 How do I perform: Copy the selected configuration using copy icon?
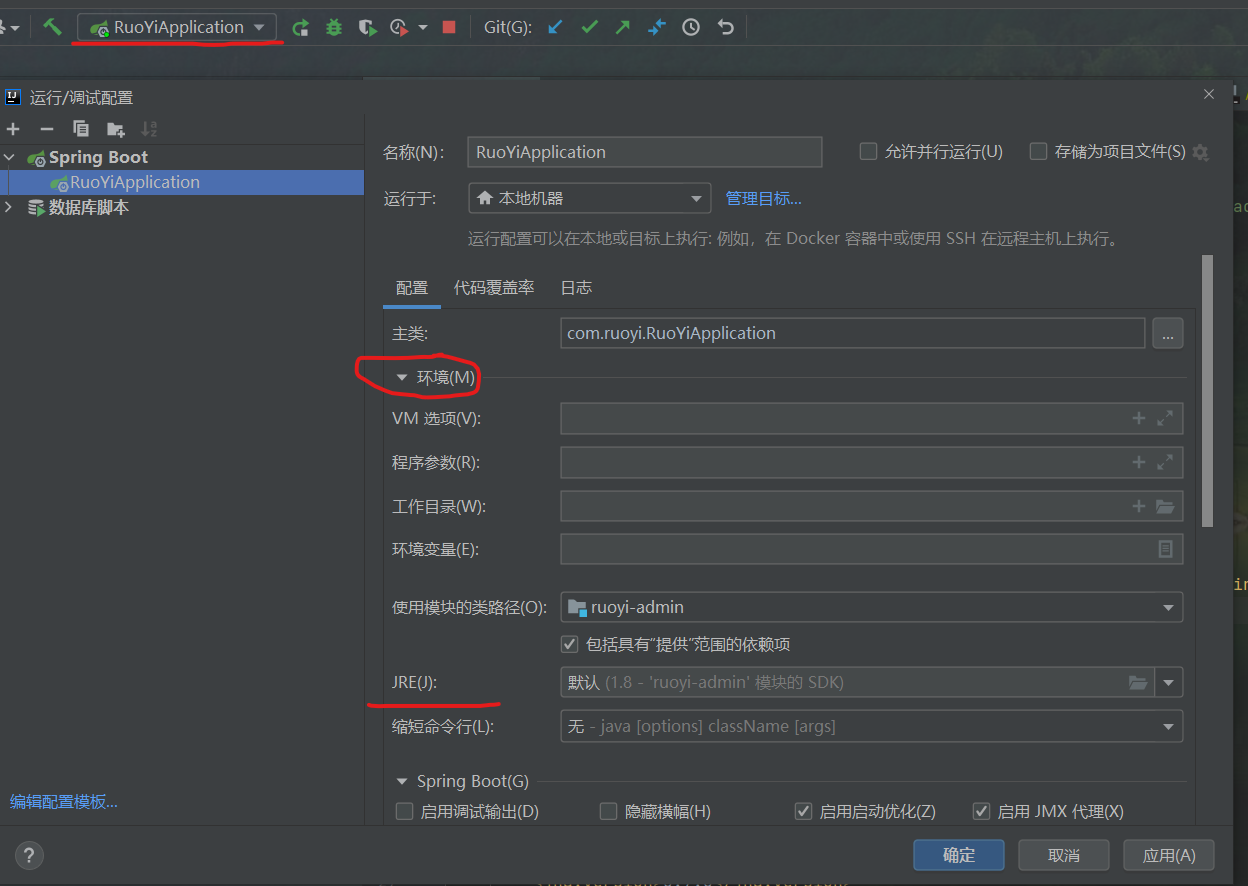(81, 128)
